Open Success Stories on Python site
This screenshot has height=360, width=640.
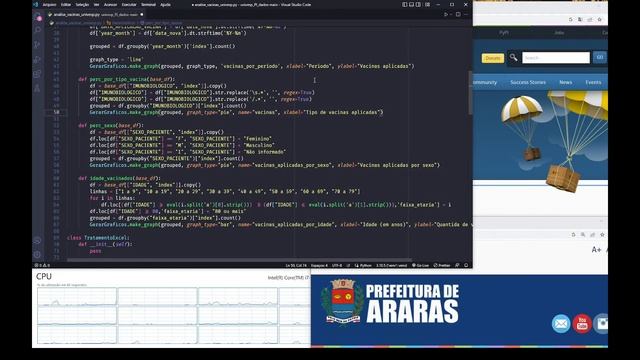(x=528, y=82)
